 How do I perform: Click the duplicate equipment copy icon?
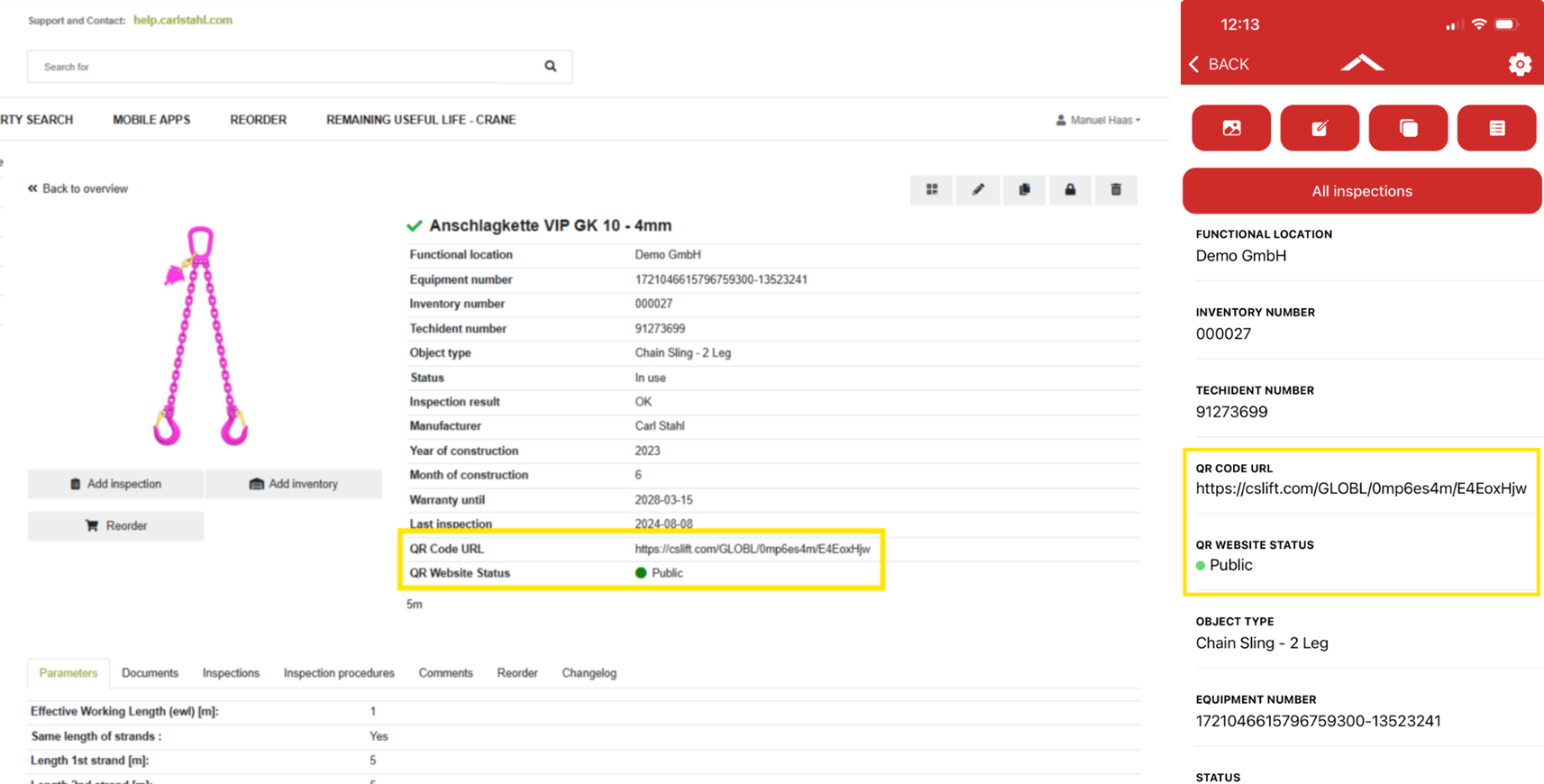click(x=1024, y=190)
